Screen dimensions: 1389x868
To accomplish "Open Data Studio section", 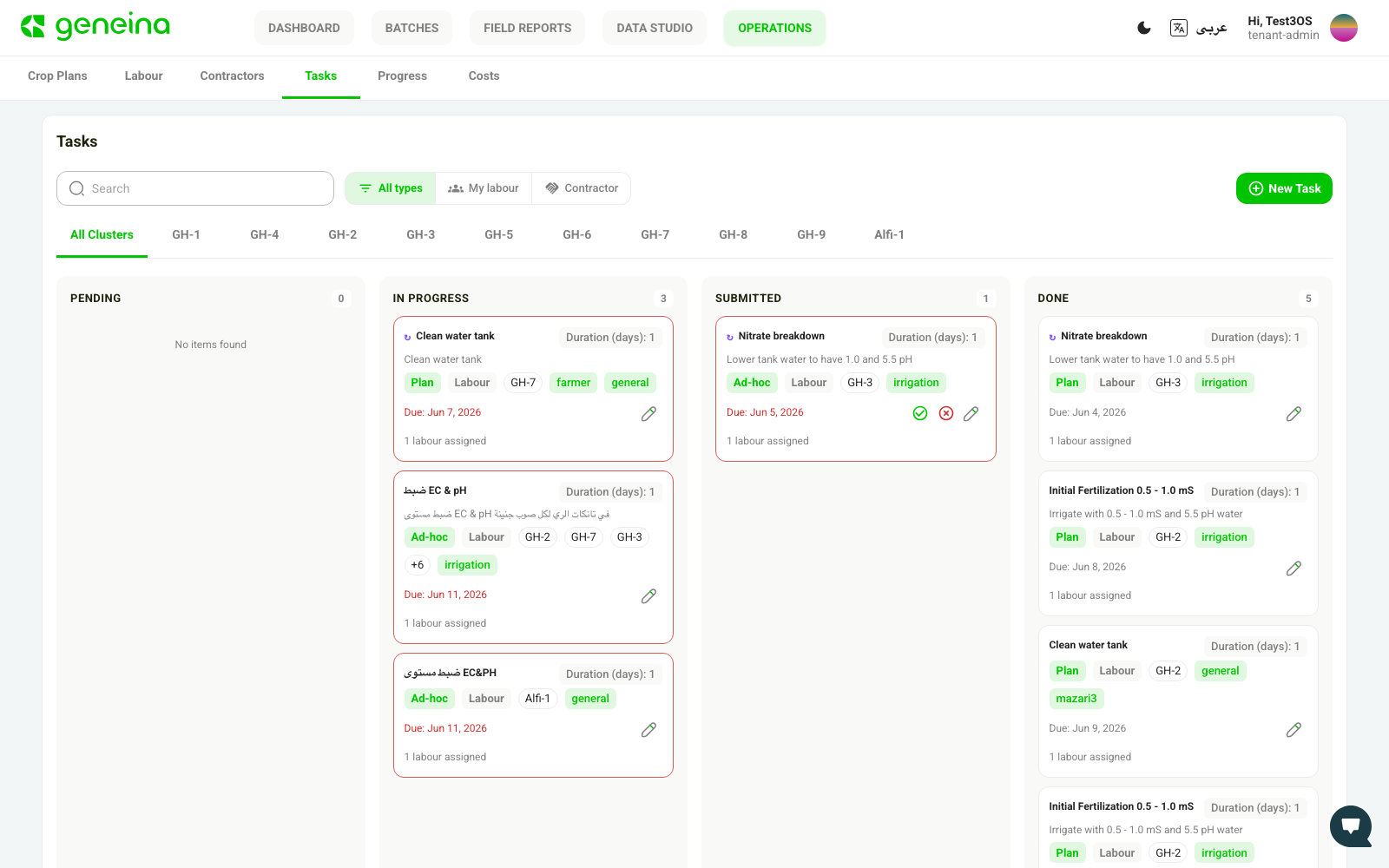I will pyautogui.click(x=655, y=28).
